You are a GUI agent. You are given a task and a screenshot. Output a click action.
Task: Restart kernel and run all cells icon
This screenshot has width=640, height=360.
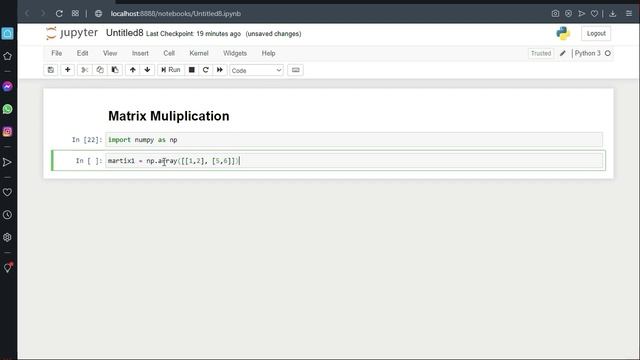tap(220, 70)
